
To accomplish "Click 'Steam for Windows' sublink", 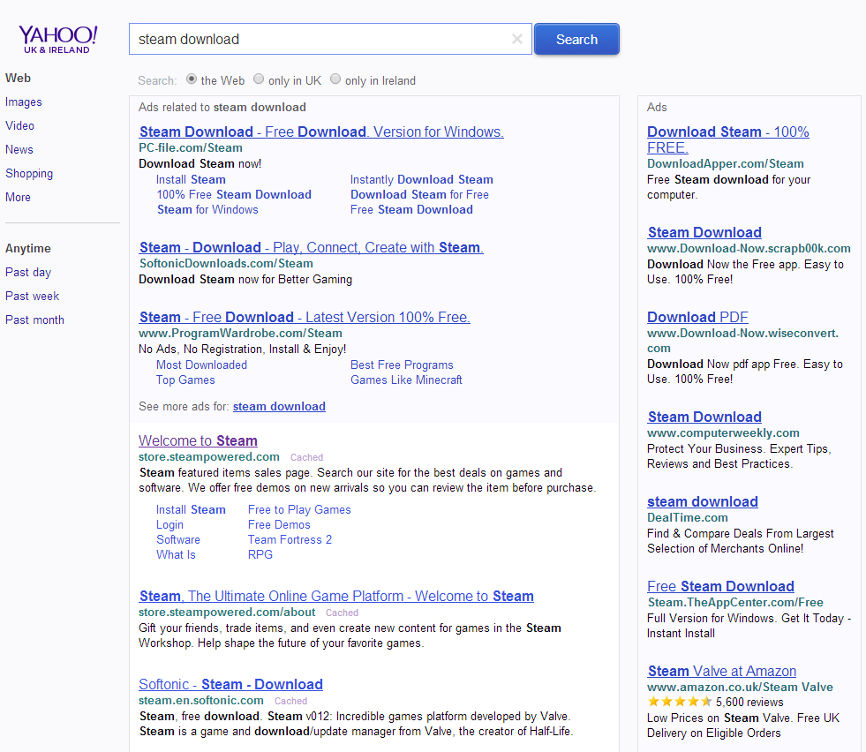I will click(208, 210).
